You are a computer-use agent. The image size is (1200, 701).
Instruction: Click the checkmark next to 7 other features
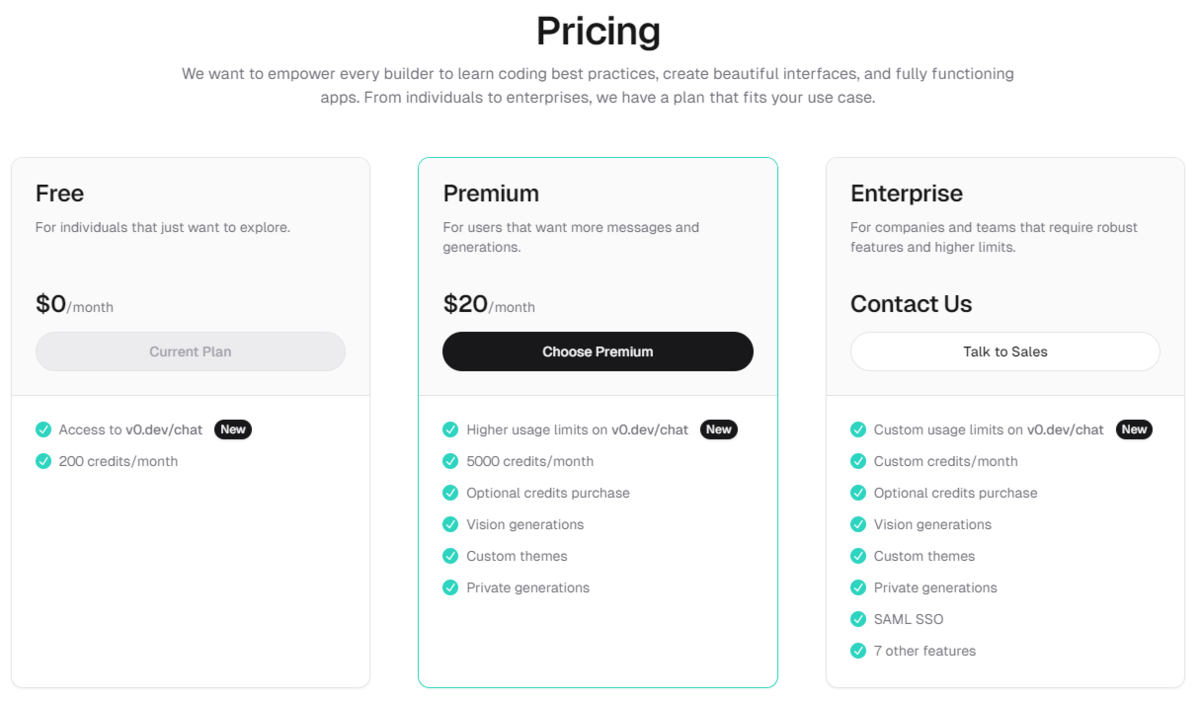click(x=858, y=651)
